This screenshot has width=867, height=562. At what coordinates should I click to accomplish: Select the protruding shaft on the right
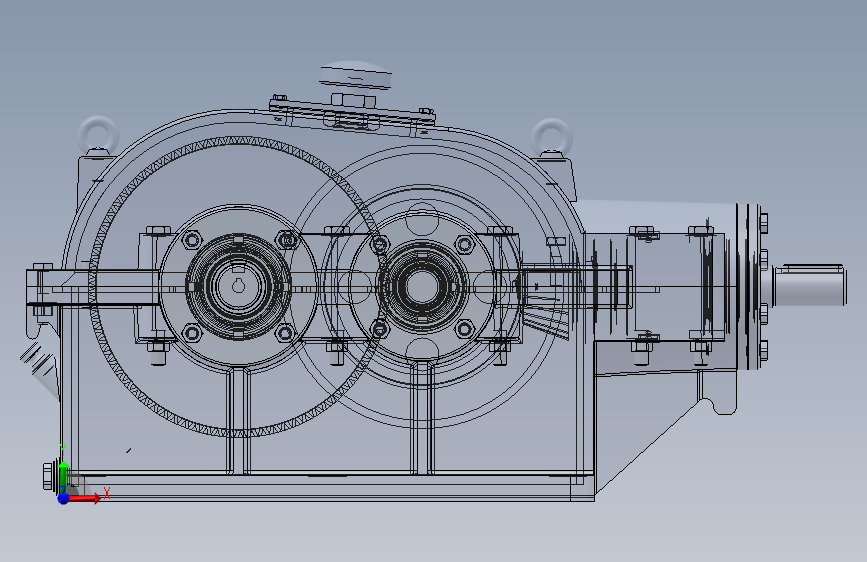pos(809,285)
